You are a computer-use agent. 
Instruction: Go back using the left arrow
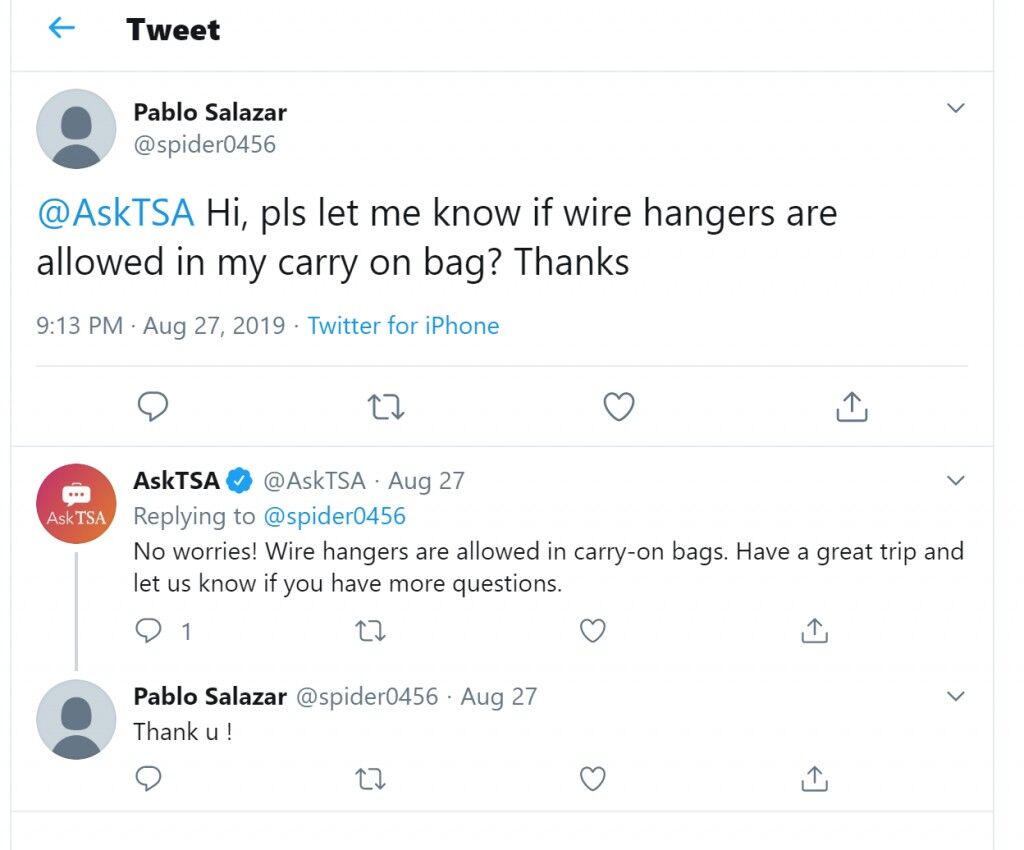click(x=62, y=27)
